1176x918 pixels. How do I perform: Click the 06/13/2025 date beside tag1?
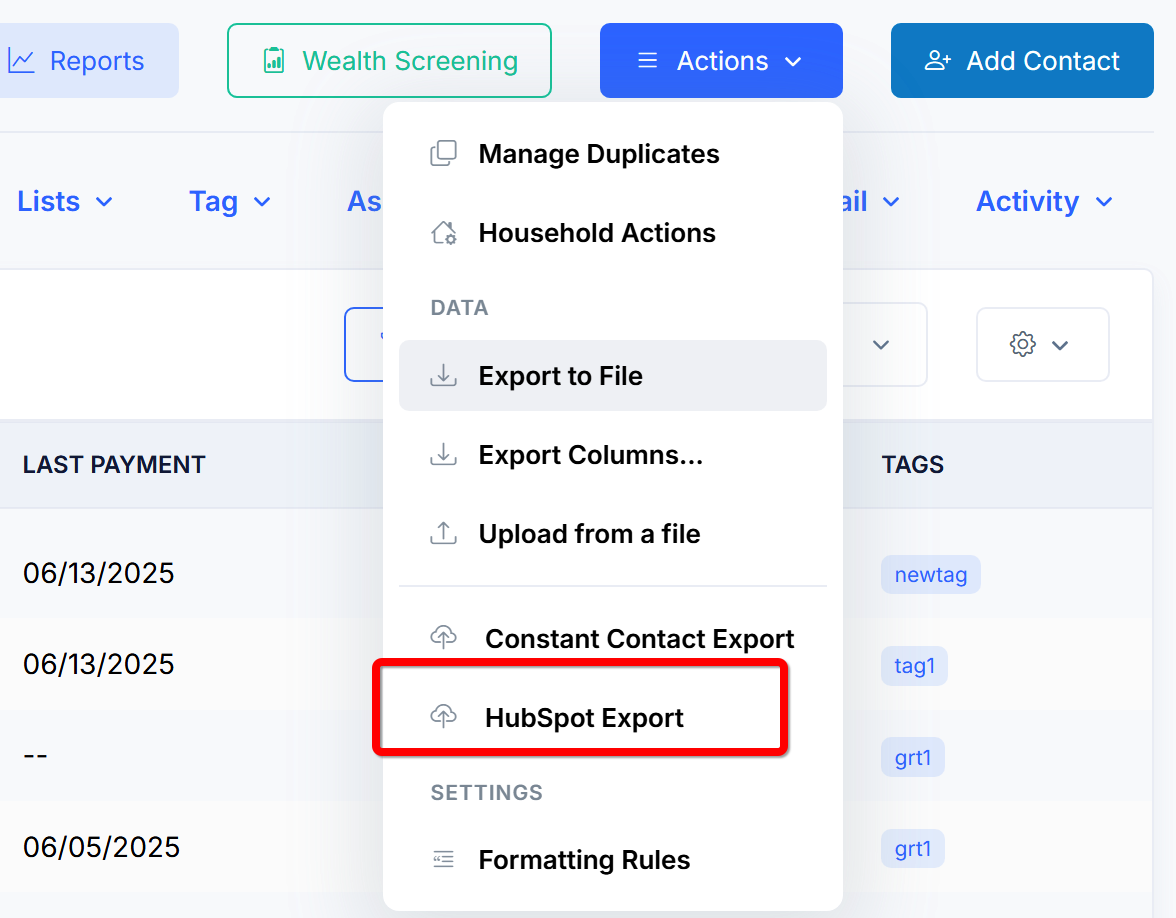[98, 664]
